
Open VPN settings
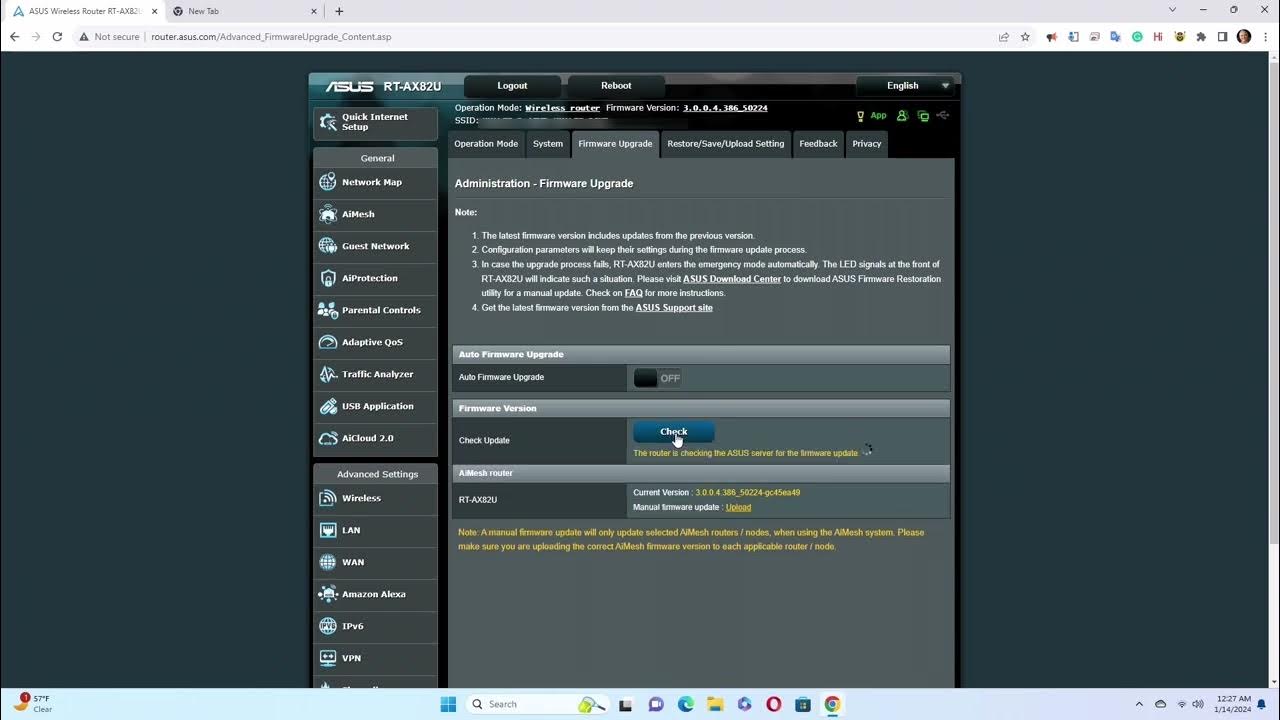pos(375,658)
